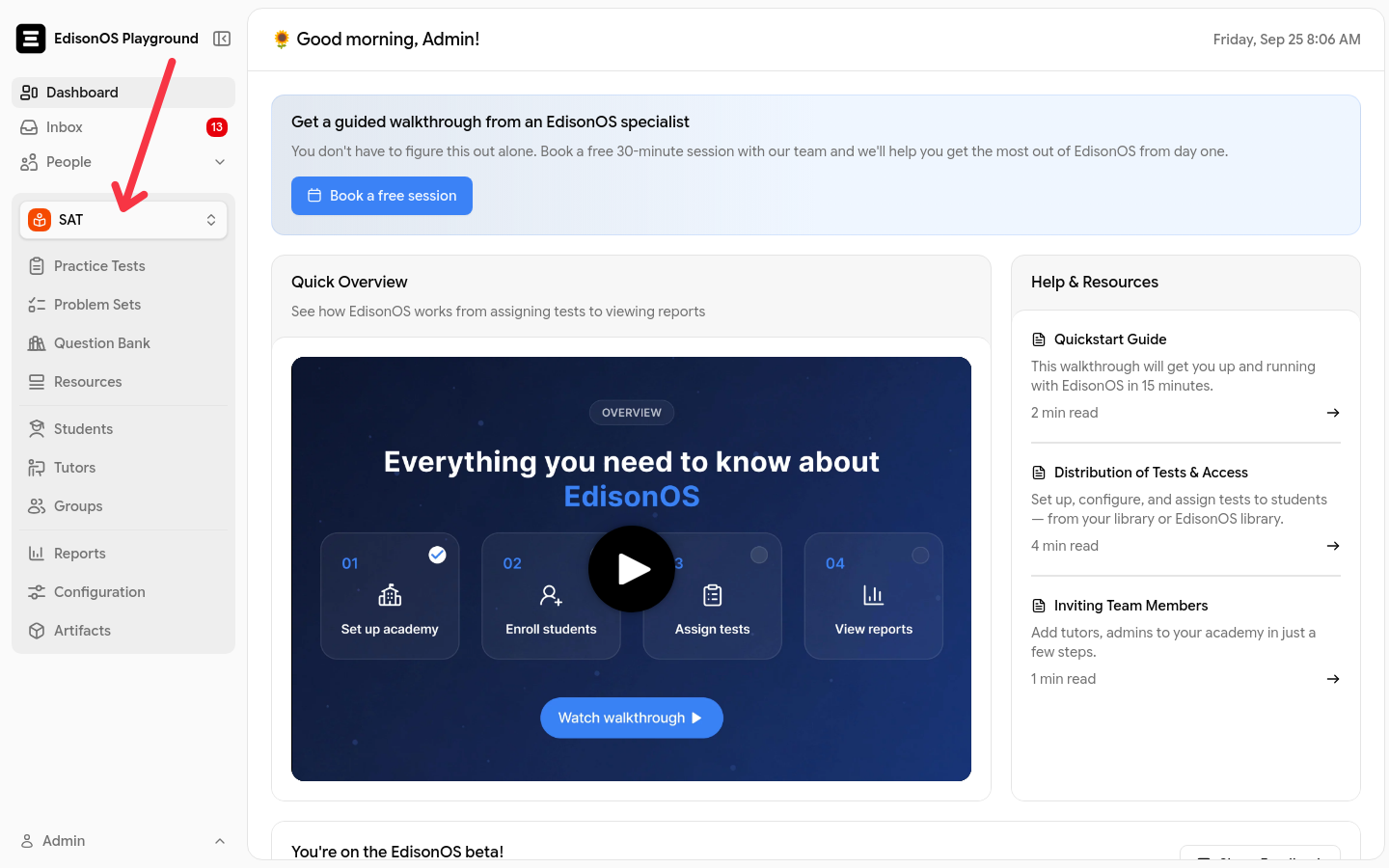Open the Question Bank section
This screenshot has width=1389, height=868.
tap(123, 343)
